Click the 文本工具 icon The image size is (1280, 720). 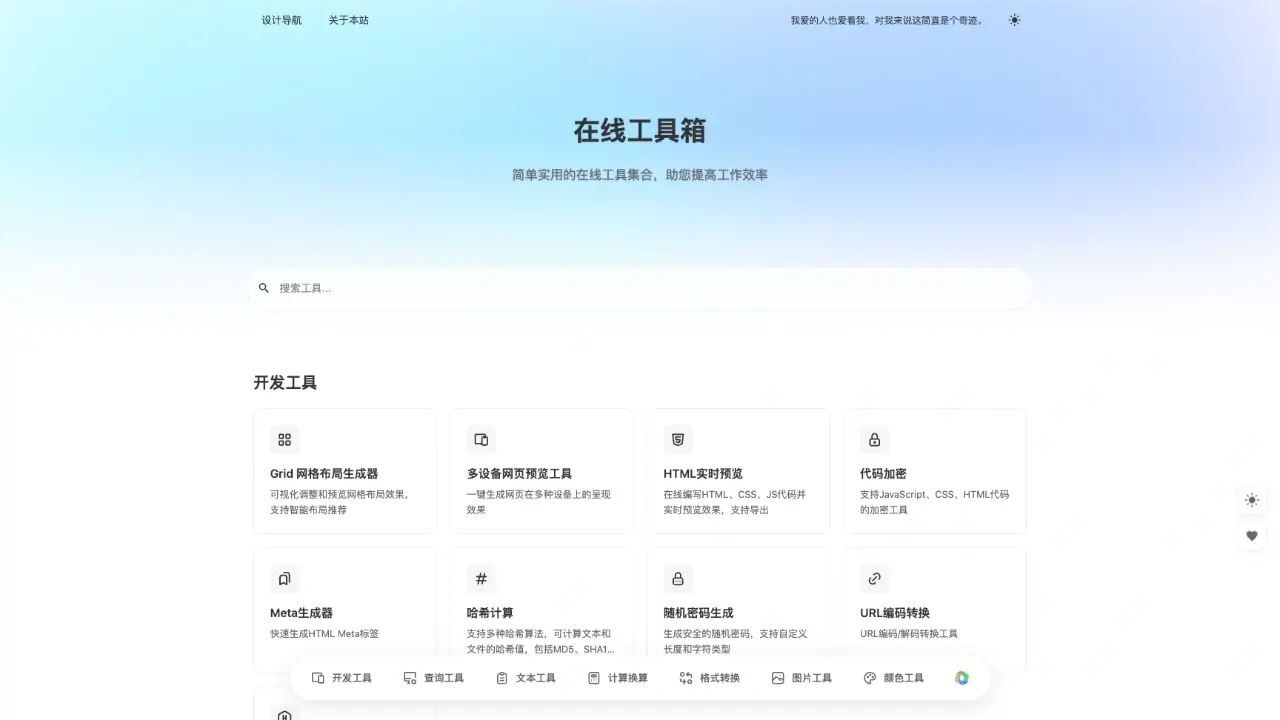pos(501,677)
